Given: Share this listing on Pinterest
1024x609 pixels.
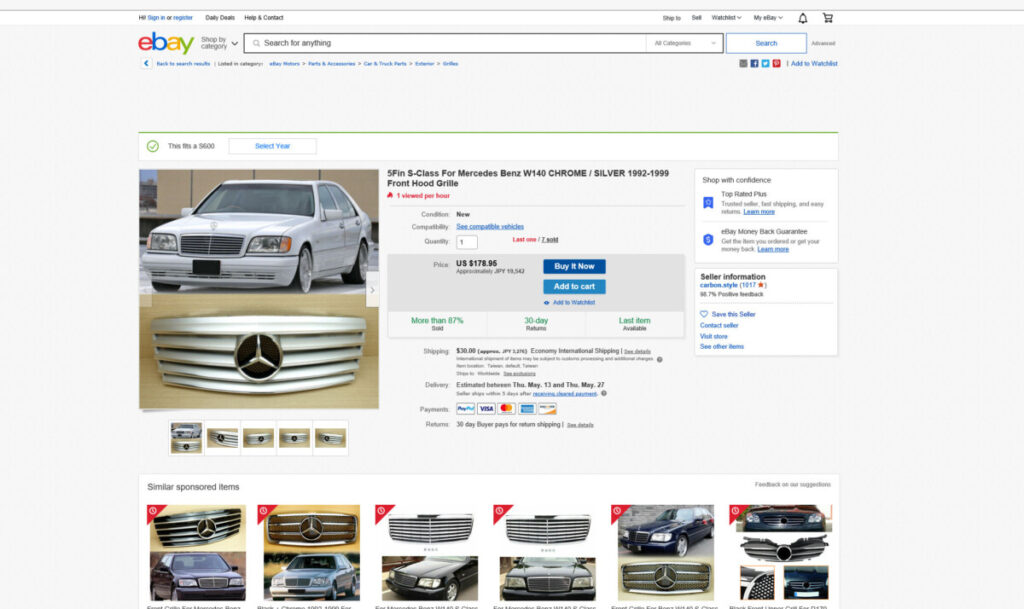Looking at the screenshot, I should [776, 63].
